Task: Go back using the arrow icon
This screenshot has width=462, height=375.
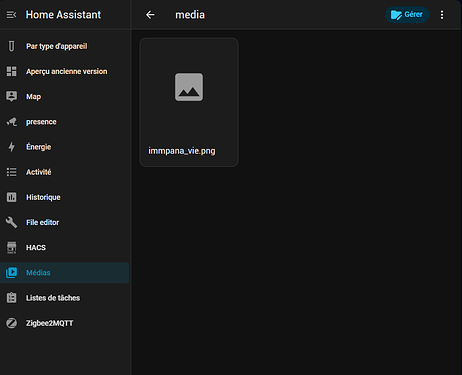Action: pos(150,15)
